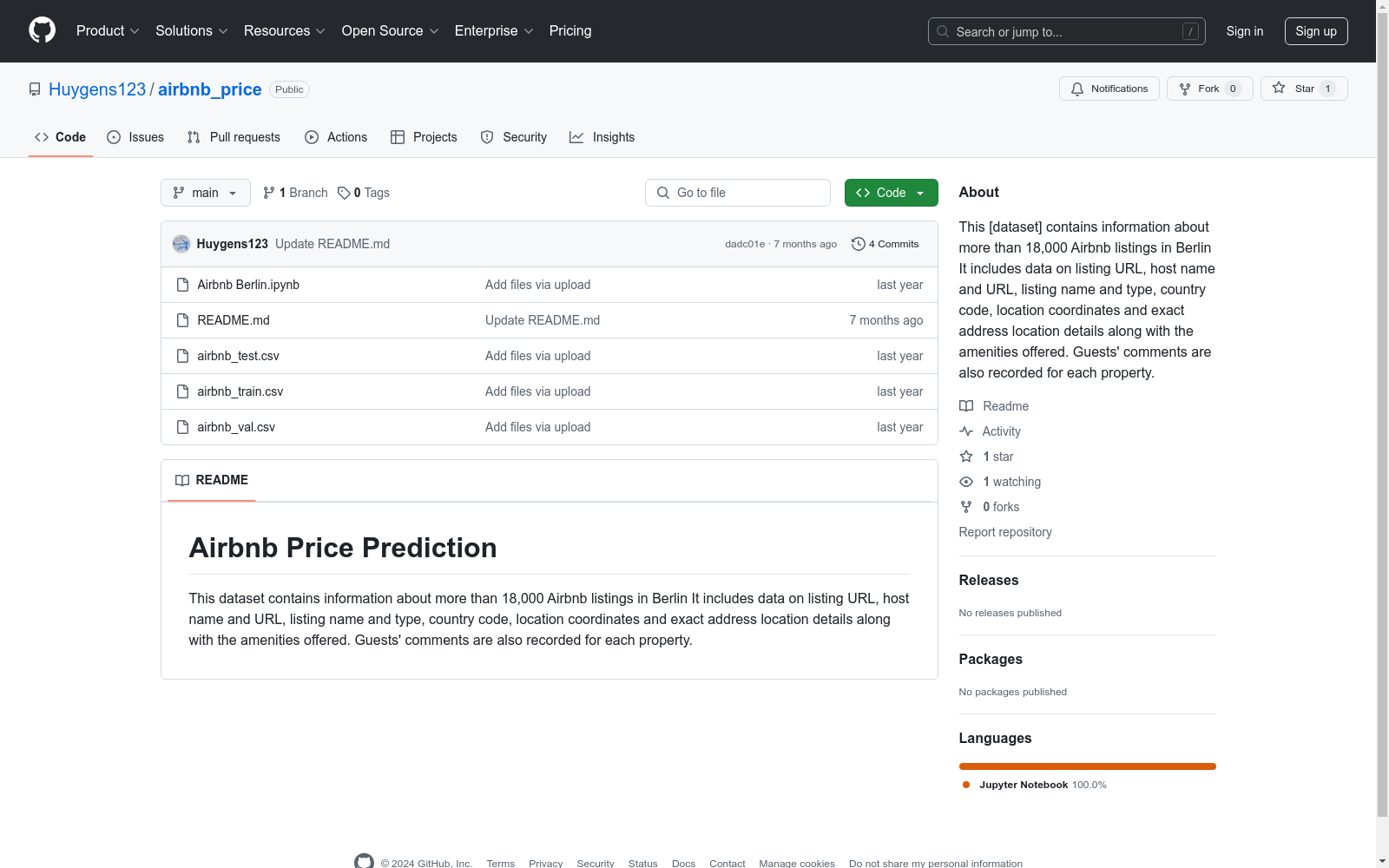Open the Resources dropdown
1389x868 pixels.
pos(285,31)
